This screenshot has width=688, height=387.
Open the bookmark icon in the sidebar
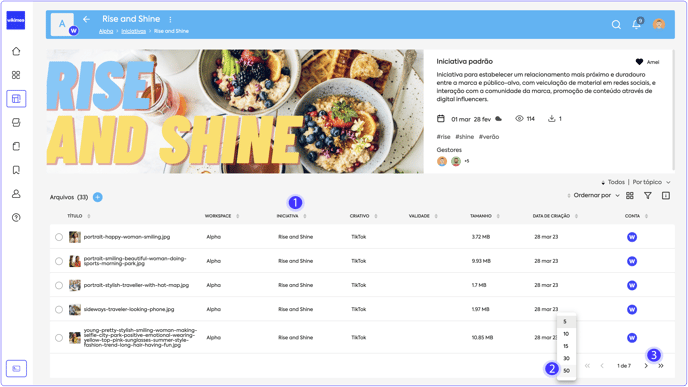[x=16, y=170]
